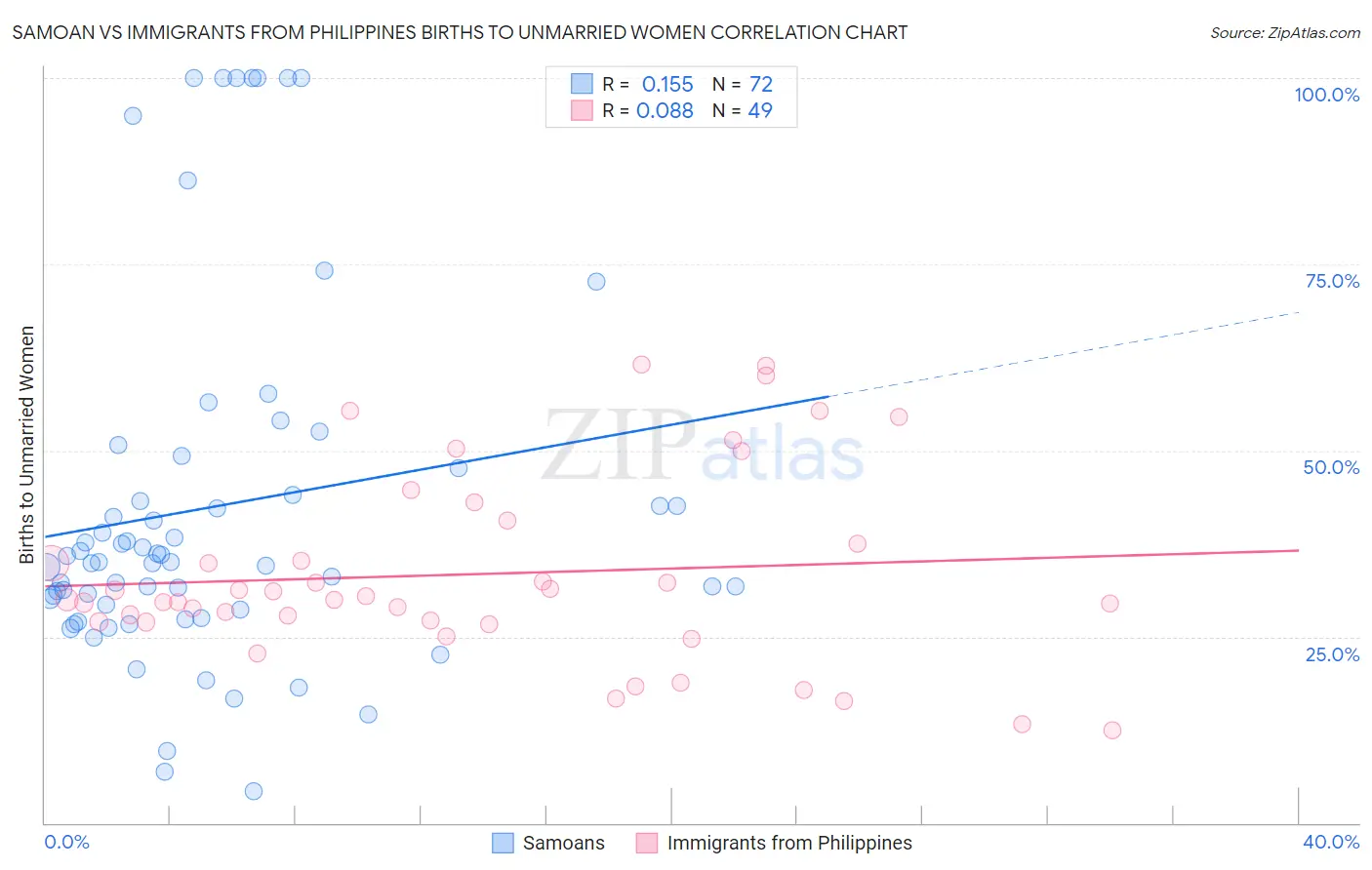
Task: Click the blue Samoans legend swatch at bottom
Action: (x=503, y=843)
